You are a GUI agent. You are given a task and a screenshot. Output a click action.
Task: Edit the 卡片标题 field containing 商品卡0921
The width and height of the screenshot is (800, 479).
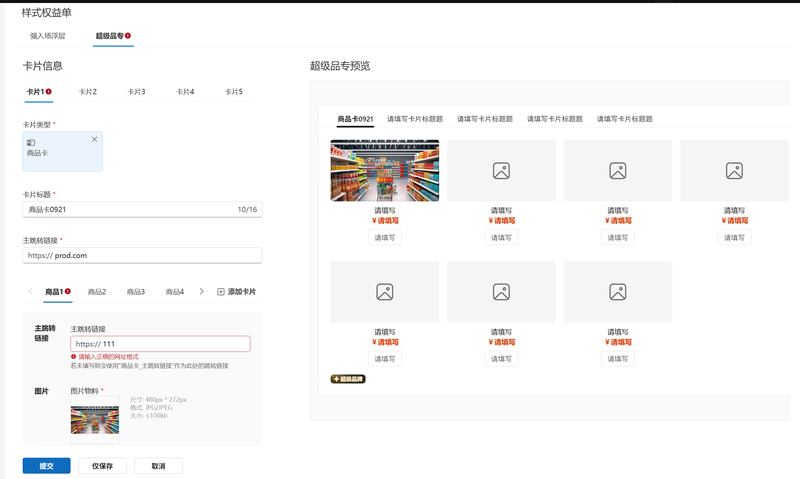(142, 209)
